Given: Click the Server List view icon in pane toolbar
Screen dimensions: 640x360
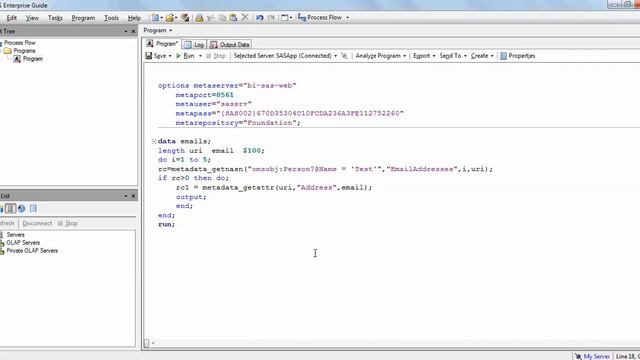Looking at the screenshot, I should tap(11, 209).
